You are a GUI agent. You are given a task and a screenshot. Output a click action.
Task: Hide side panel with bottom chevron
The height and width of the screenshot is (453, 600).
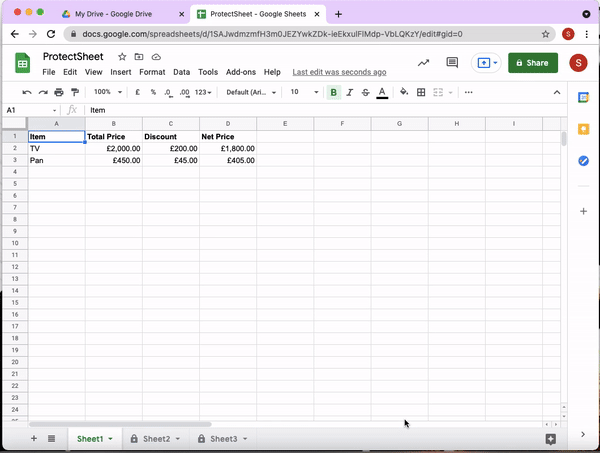click(583, 434)
